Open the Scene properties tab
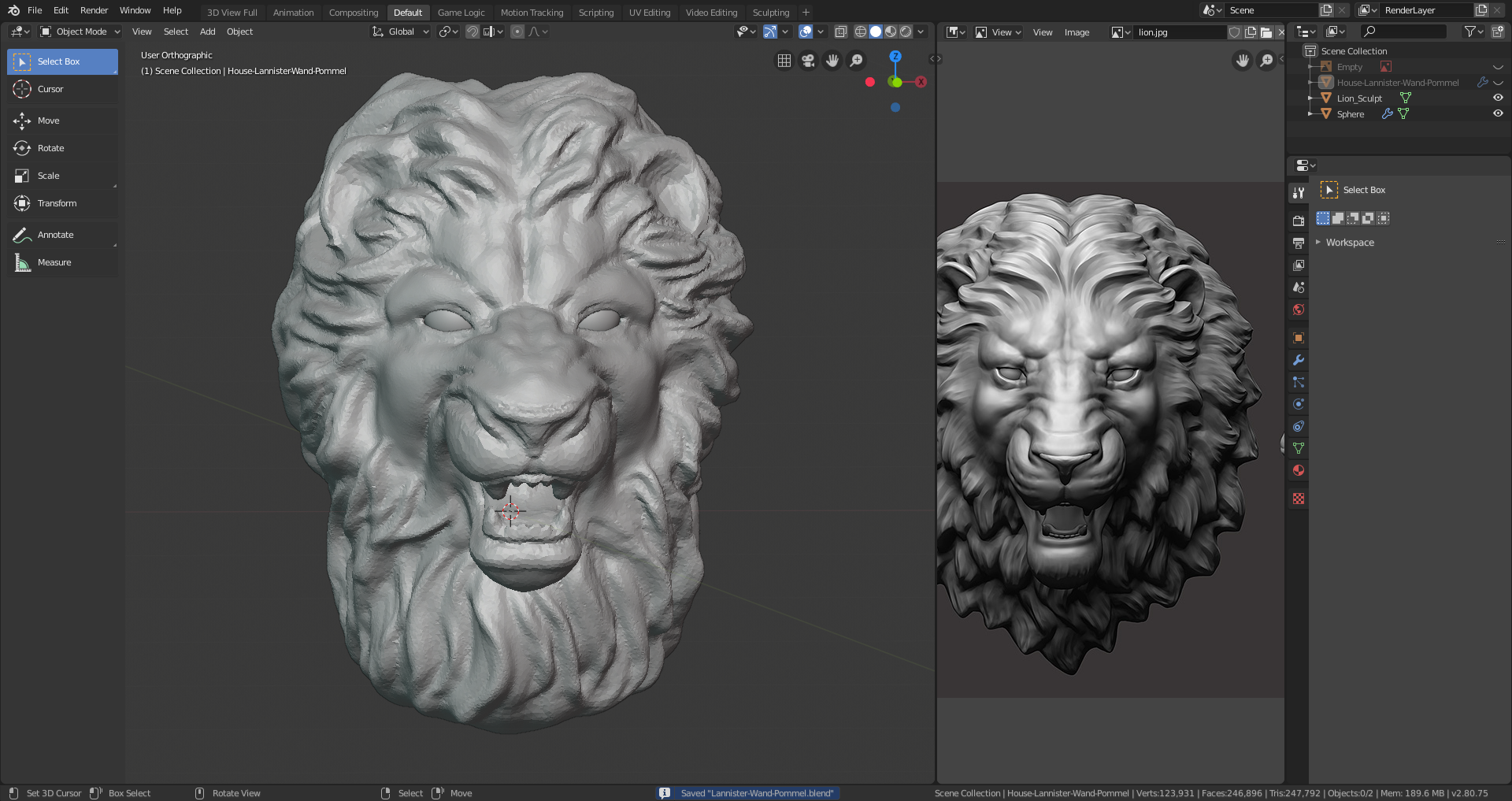The height and width of the screenshot is (801, 1512). [x=1299, y=287]
